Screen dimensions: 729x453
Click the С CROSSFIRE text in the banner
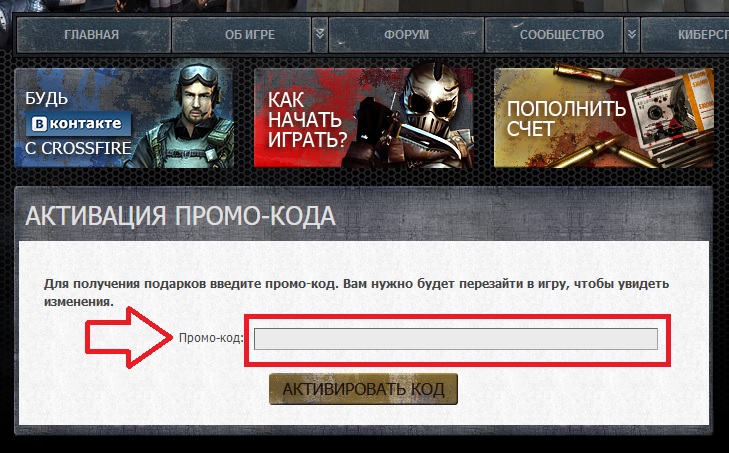pos(78,148)
